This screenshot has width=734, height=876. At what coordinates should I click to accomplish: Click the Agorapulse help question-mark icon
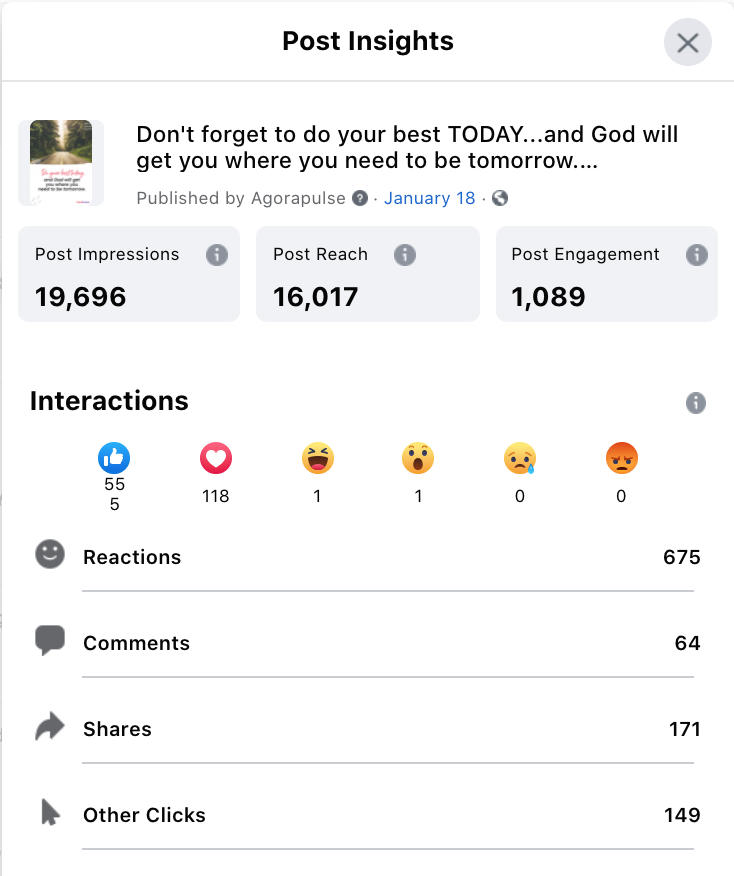pos(360,198)
